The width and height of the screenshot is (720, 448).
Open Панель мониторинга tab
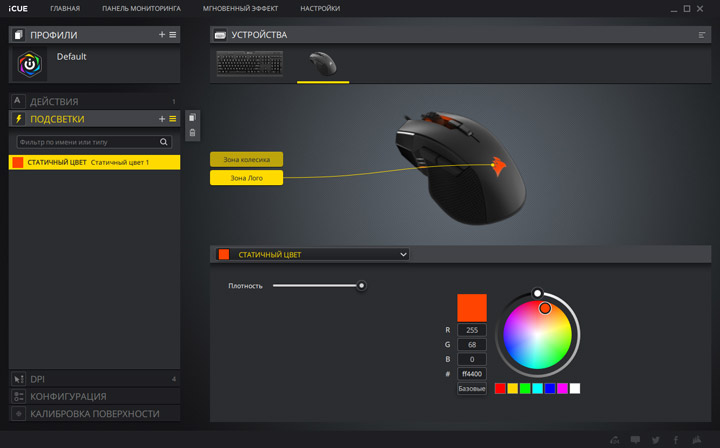141,8
